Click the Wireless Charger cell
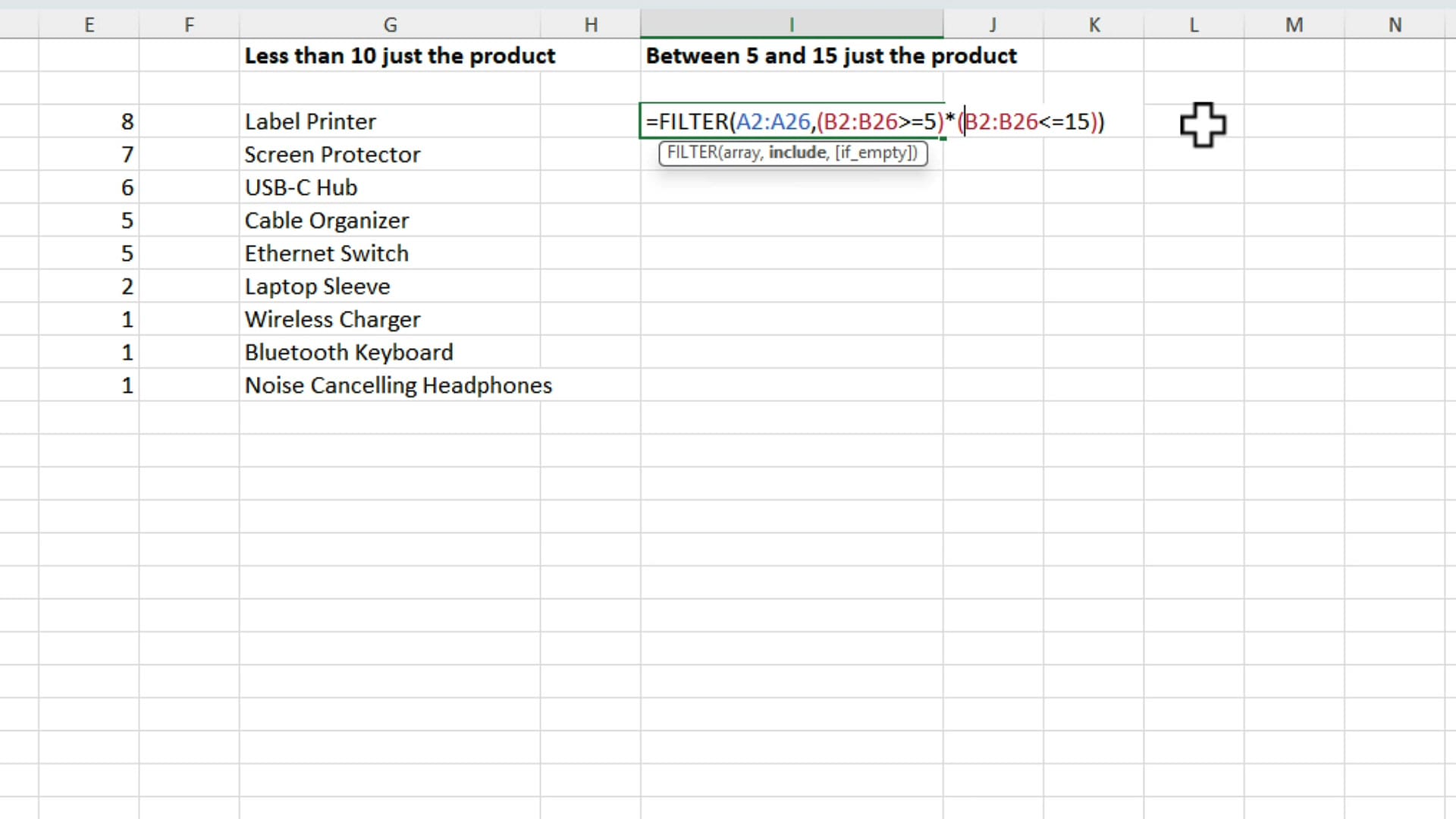This screenshot has height=819, width=1456. pos(390,319)
